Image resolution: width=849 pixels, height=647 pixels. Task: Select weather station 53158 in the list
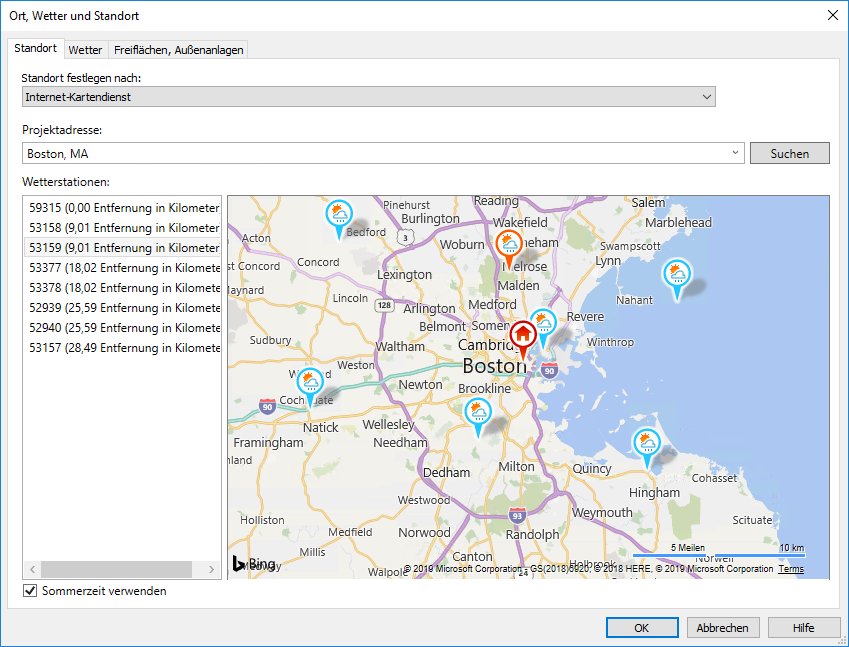click(122, 228)
